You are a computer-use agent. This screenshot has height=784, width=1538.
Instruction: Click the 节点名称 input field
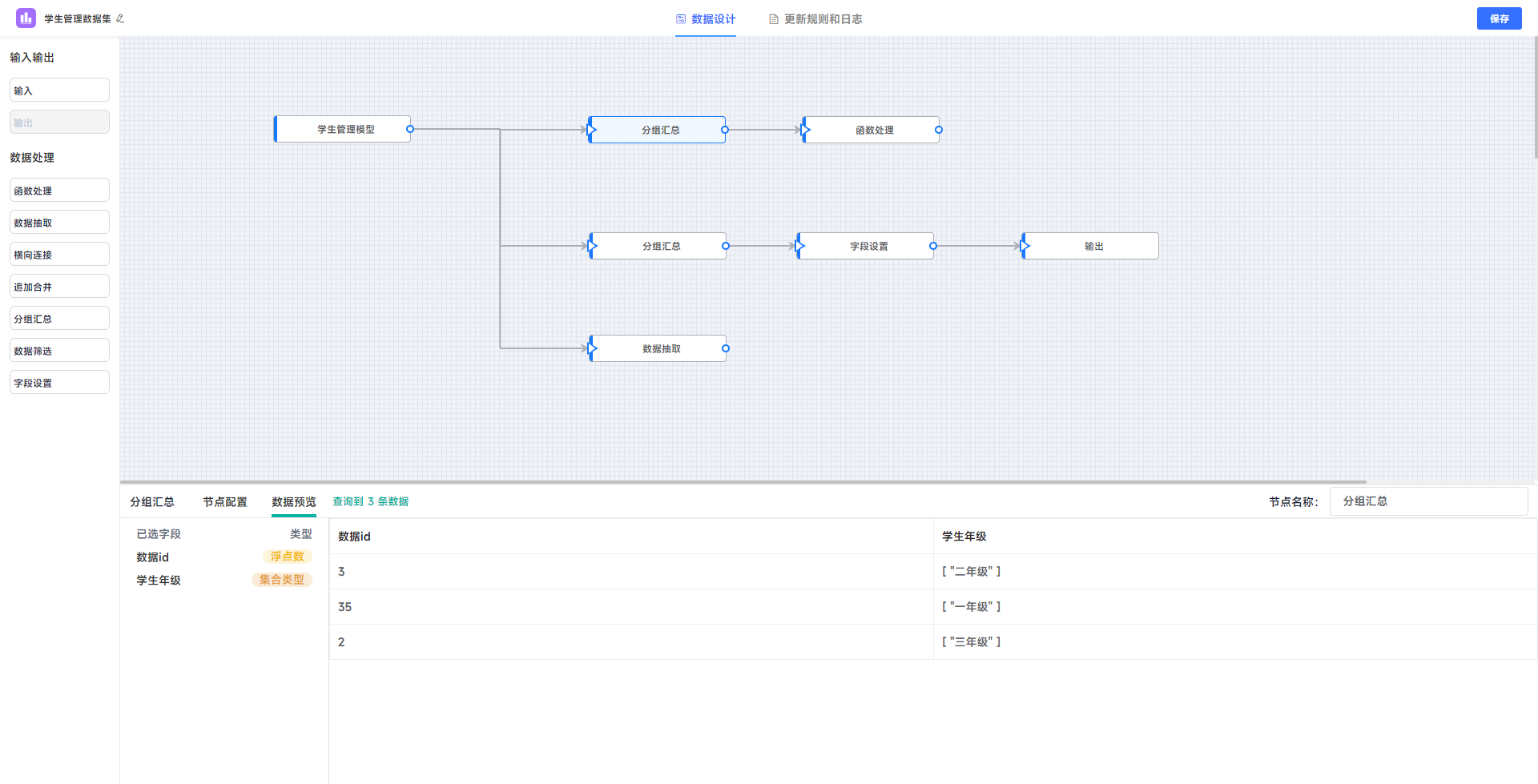coord(1428,501)
